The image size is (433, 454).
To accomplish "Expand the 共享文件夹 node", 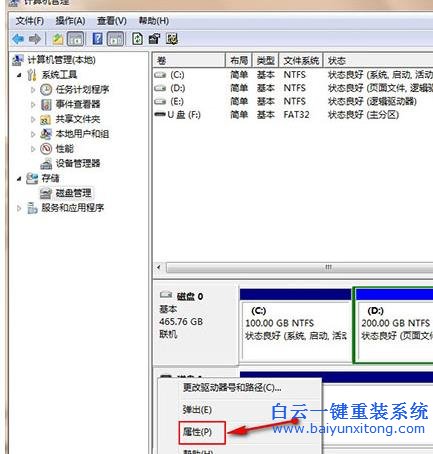I will (33, 119).
